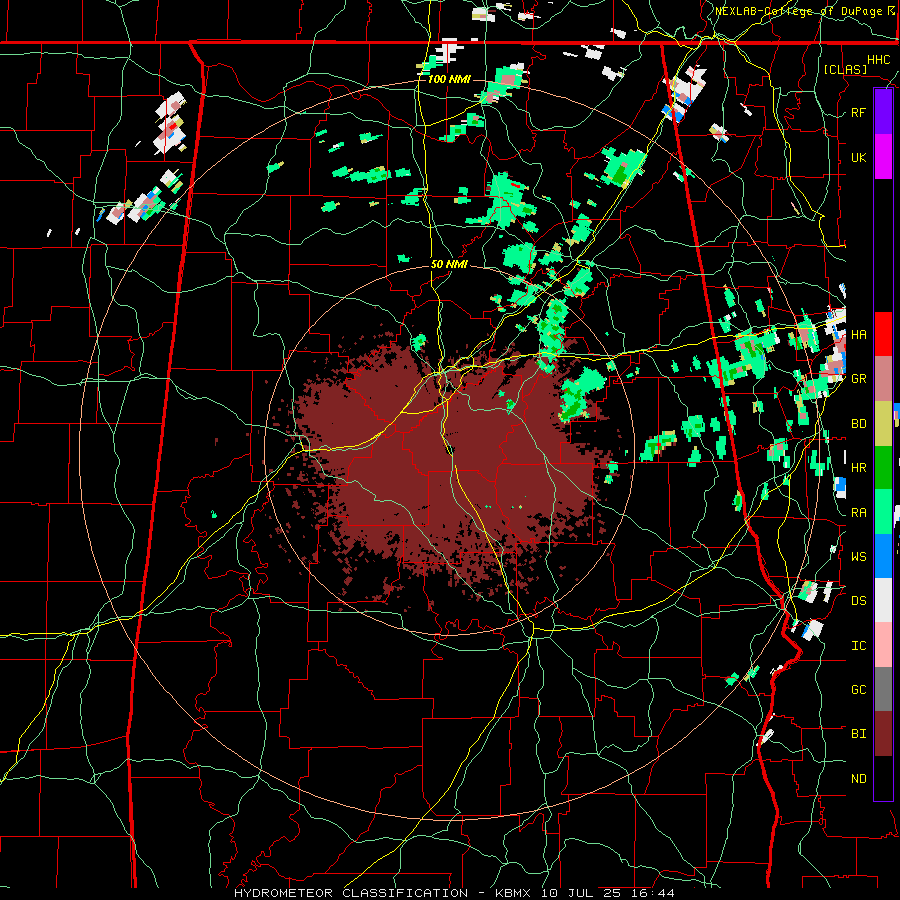Click the light green RA legend swatch

[x=883, y=512]
